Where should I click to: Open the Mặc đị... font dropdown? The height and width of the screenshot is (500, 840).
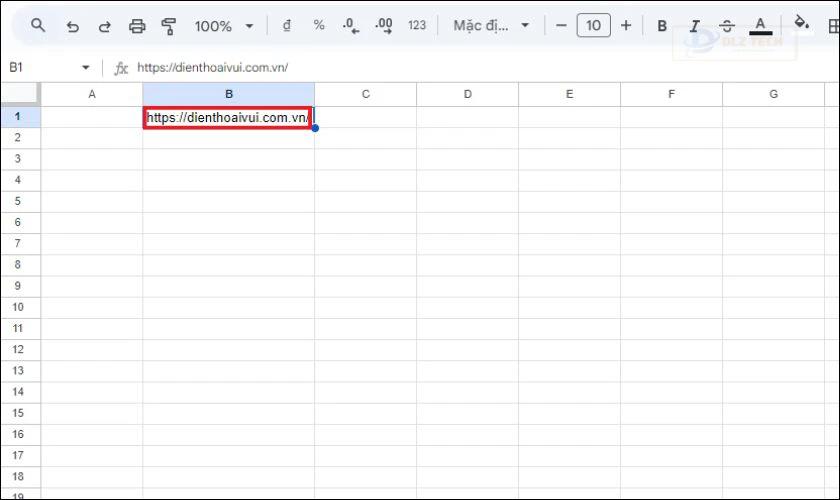pos(491,25)
